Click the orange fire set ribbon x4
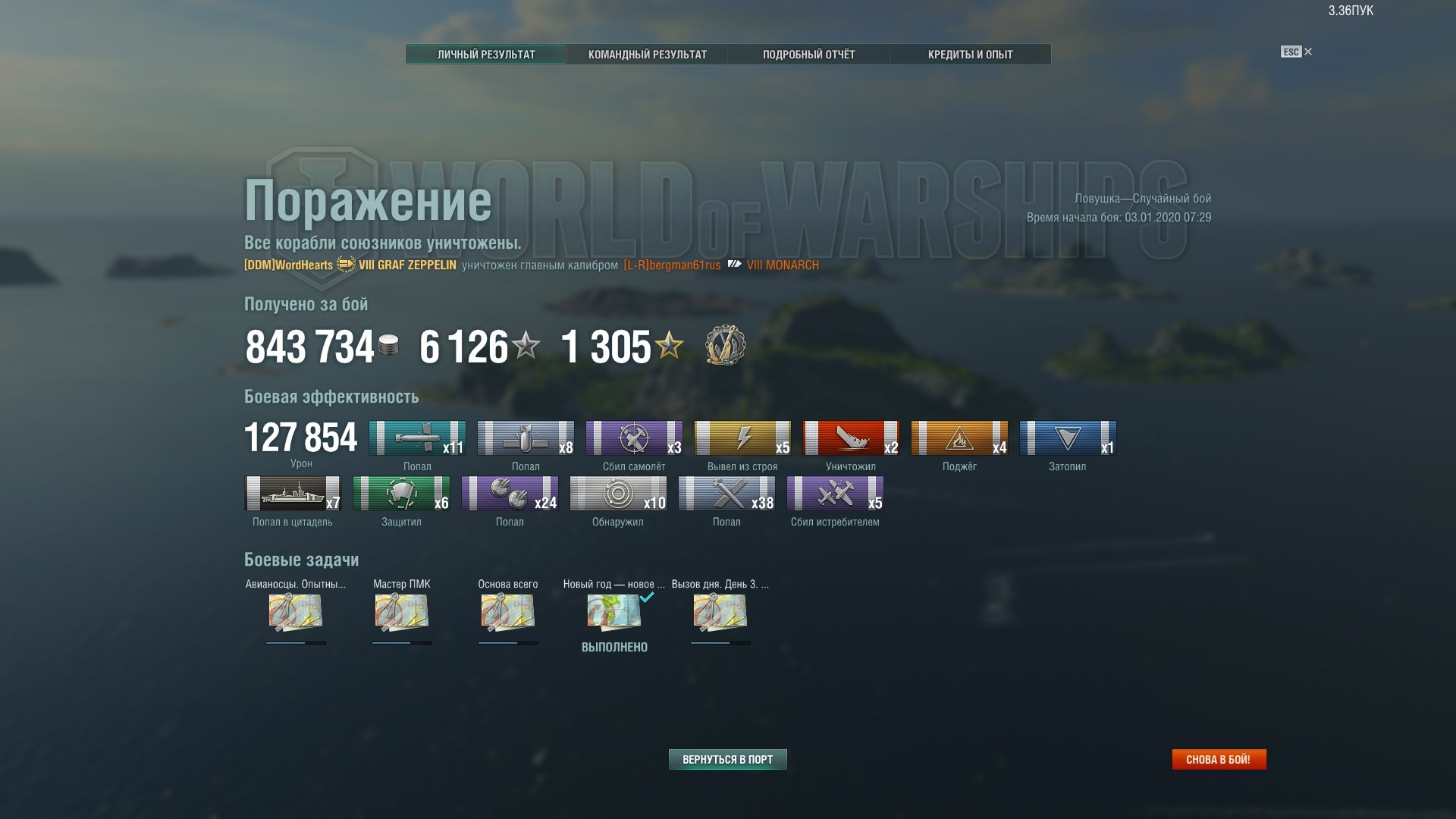Viewport: 1456px width, 819px height. [x=959, y=438]
